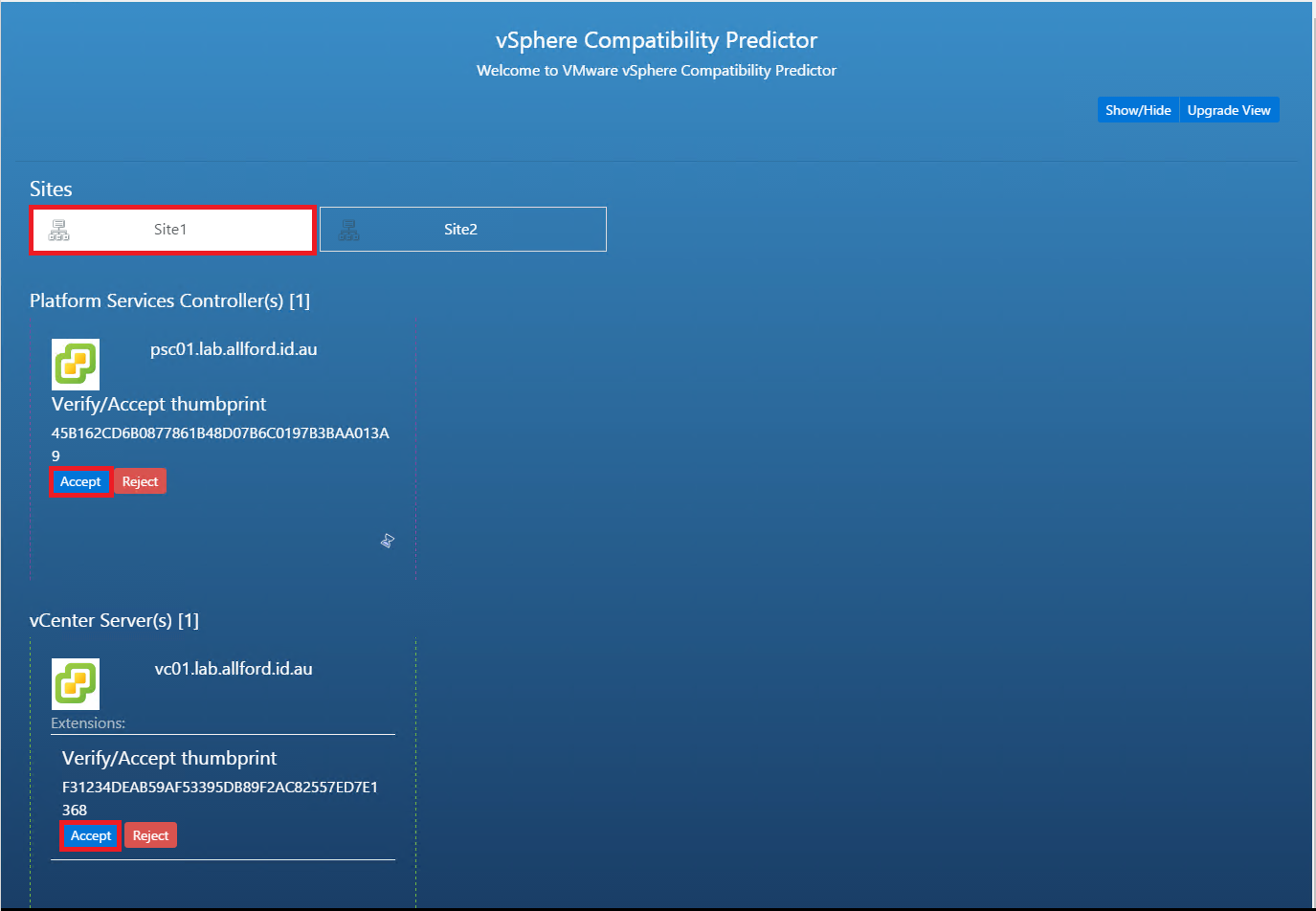Accept the vc01 thumbprint

click(x=91, y=835)
